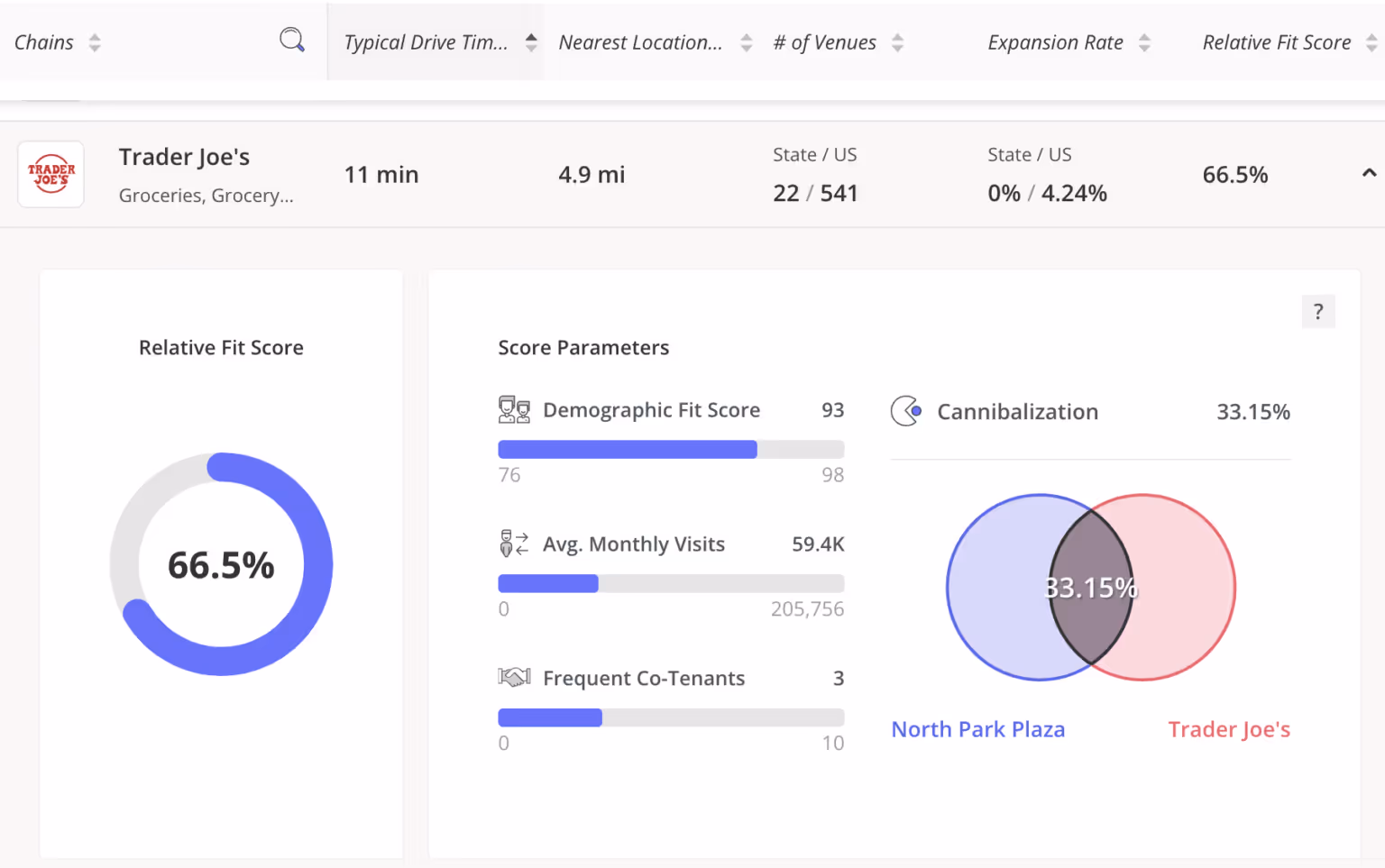Click the 'State / US' label above 22 / 541
The height and width of the screenshot is (868, 1385).
[x=815, y=155]
